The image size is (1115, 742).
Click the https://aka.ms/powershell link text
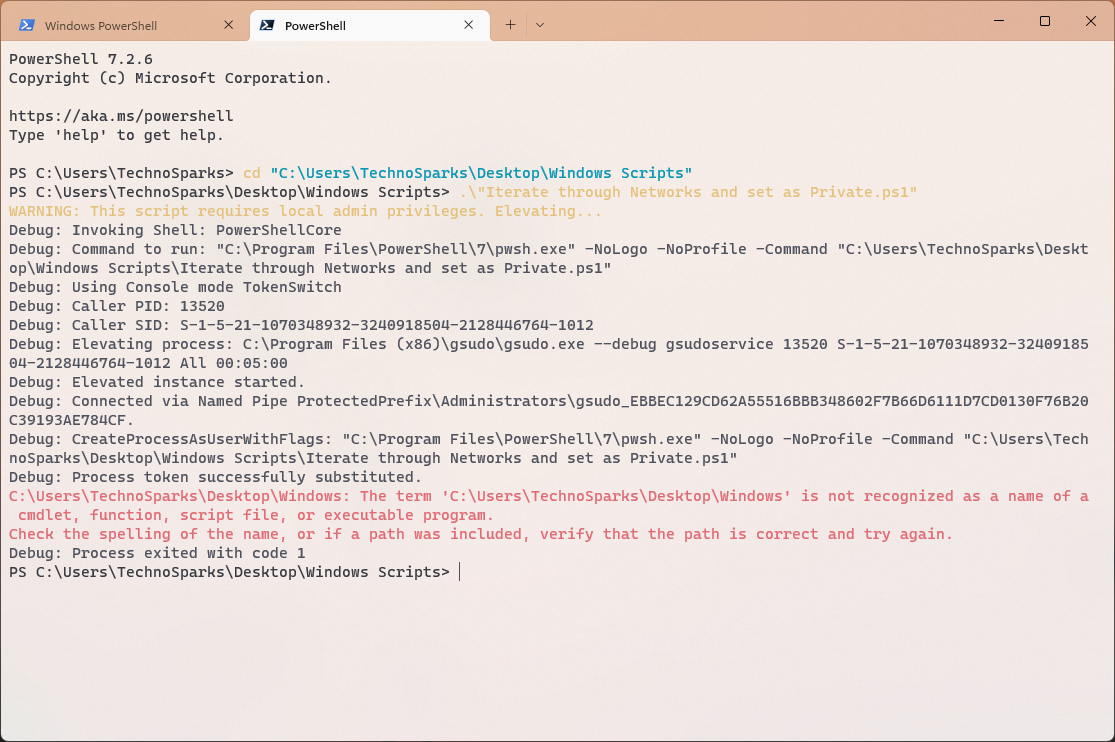coord(121,116)
